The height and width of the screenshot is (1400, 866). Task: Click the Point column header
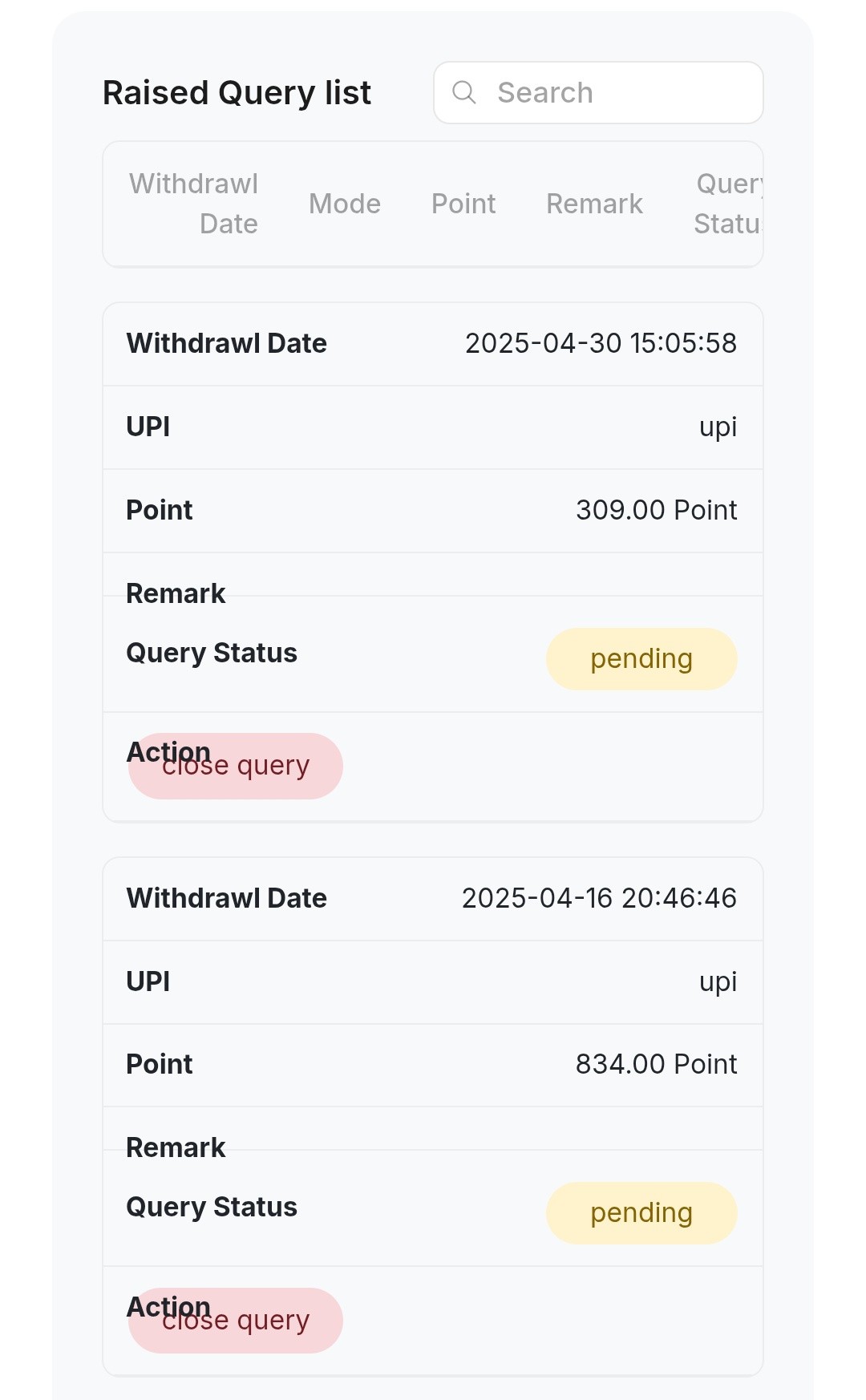(463, 204)
